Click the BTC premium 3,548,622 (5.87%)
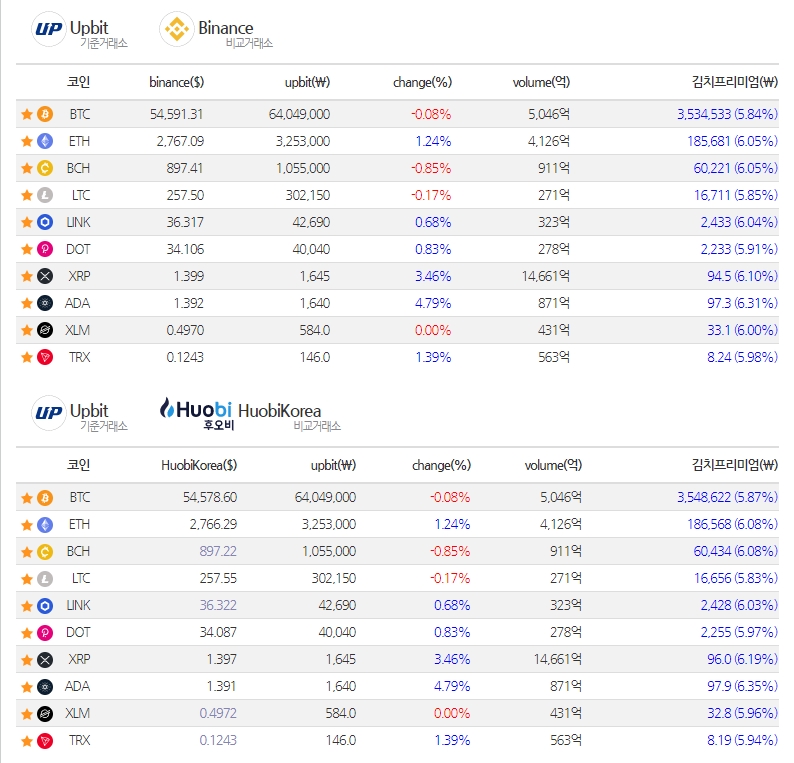 tap(728, 498)
